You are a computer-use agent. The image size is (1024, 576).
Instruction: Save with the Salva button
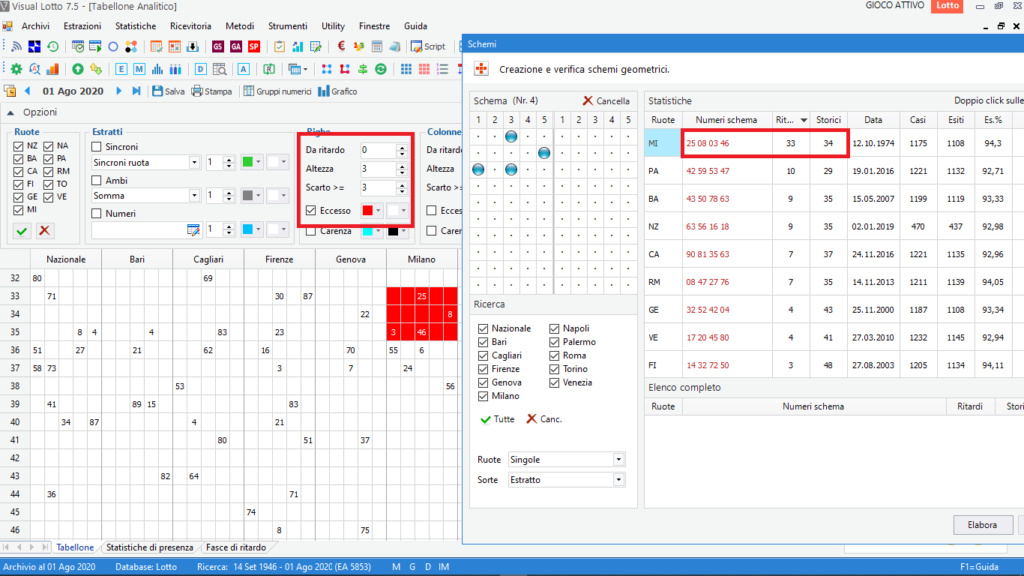pyautogui.click(x=168, y=91)
